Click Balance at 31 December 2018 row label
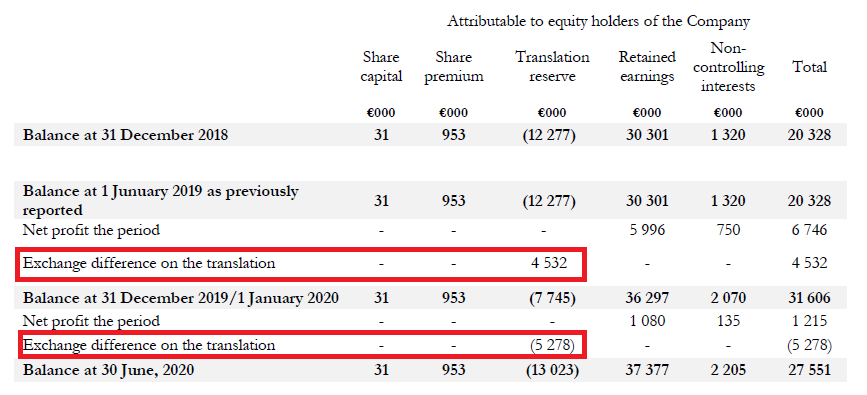Screen dimensions: 867x395 click(125, 135)
